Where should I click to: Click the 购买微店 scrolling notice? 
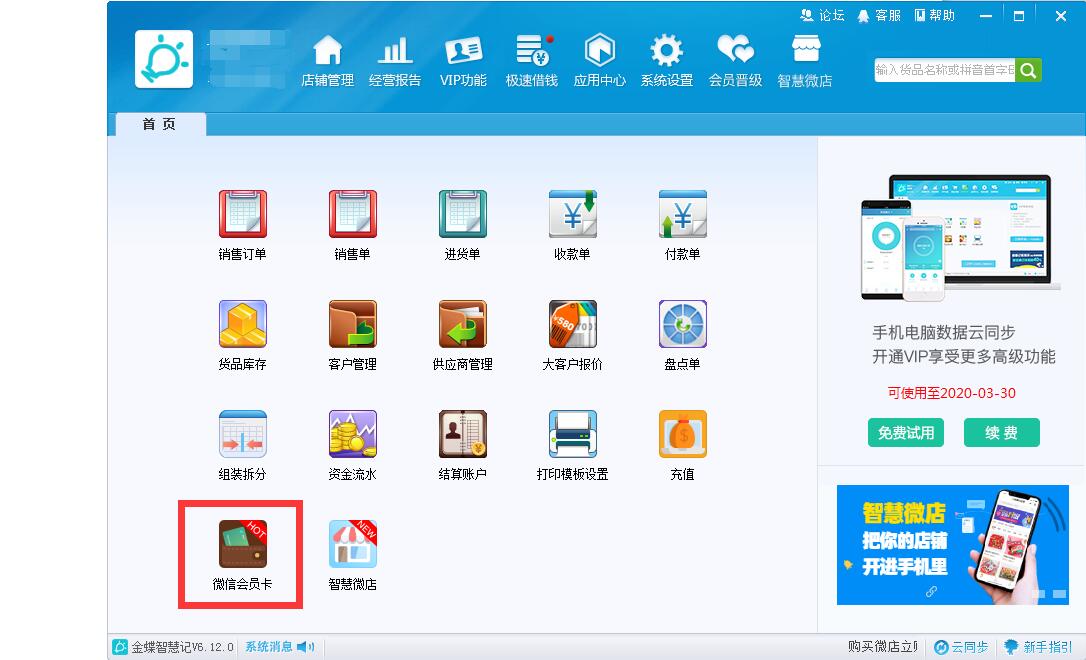[x=882, y=647]
